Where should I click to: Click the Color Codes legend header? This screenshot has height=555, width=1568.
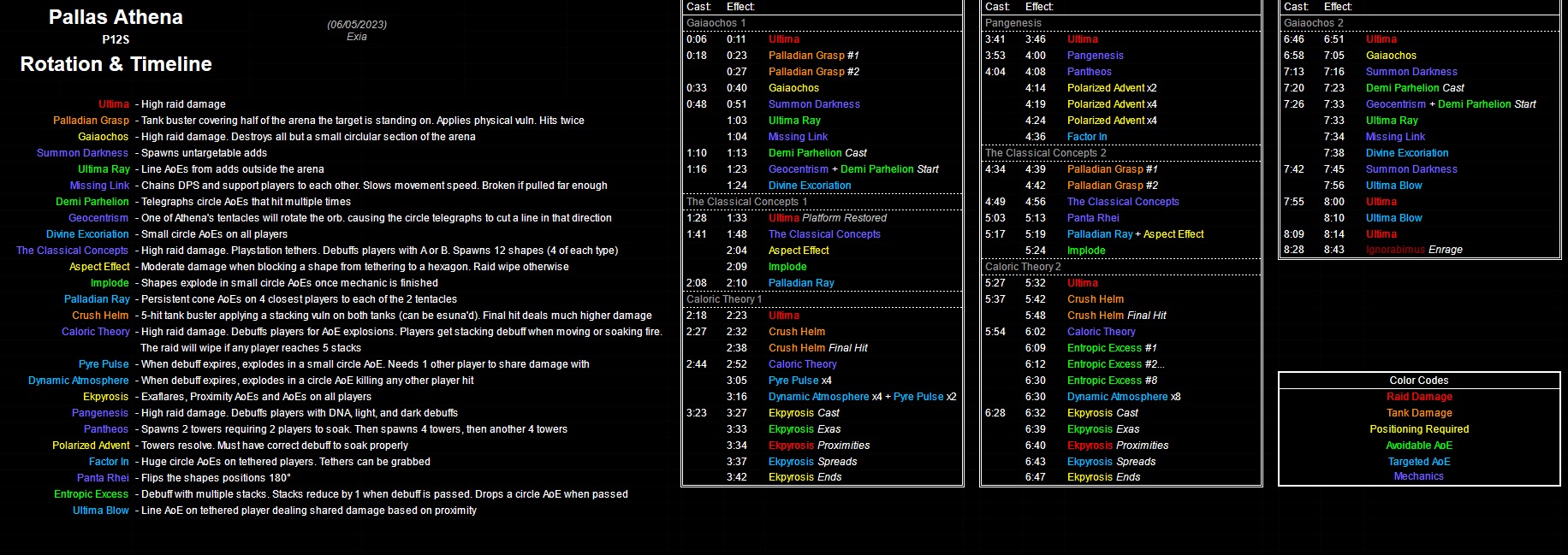pos(1418,381)
